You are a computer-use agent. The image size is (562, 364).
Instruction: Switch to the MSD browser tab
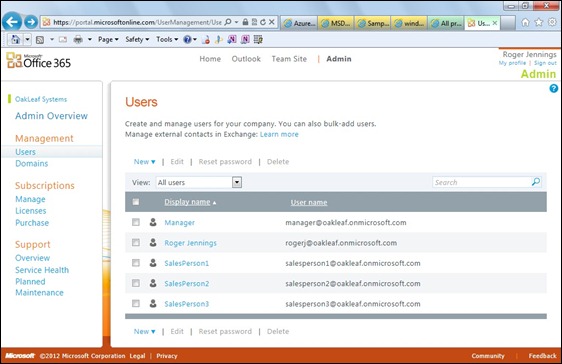(x=336, y=23)
